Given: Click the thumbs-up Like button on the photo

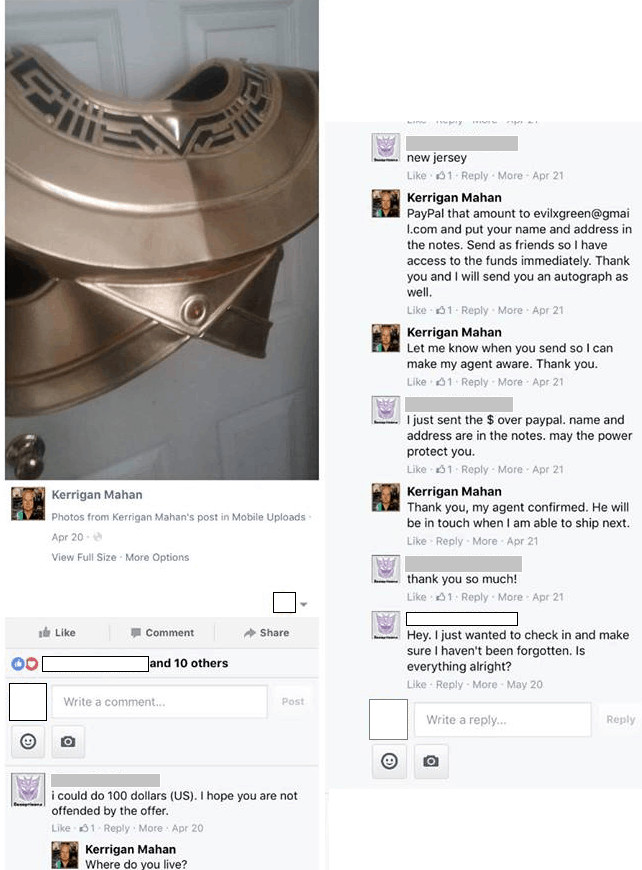Looking at the screenshot, I should point(57,633).
